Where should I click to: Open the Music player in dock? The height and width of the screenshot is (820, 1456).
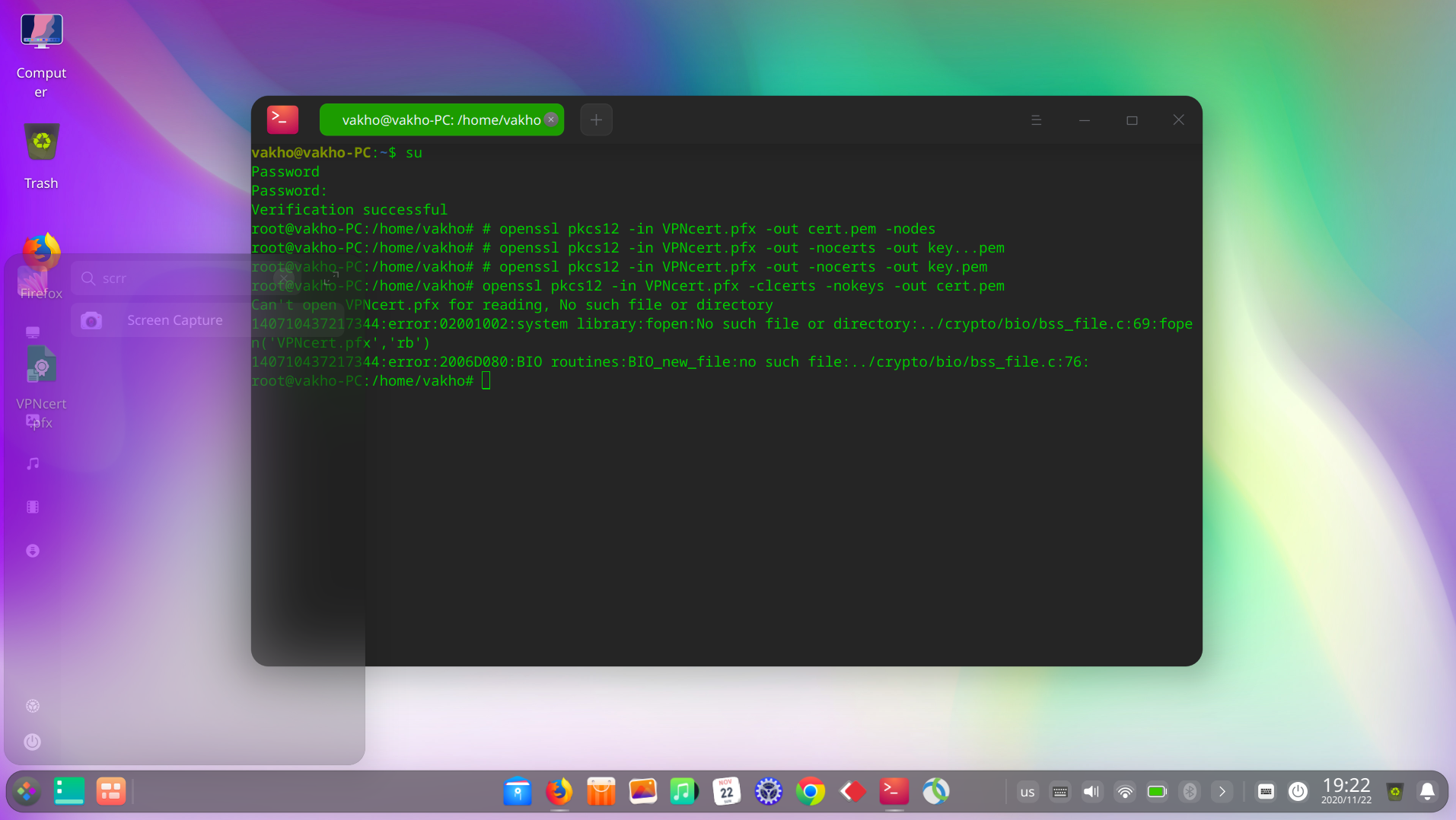click(x=683, y=792)
